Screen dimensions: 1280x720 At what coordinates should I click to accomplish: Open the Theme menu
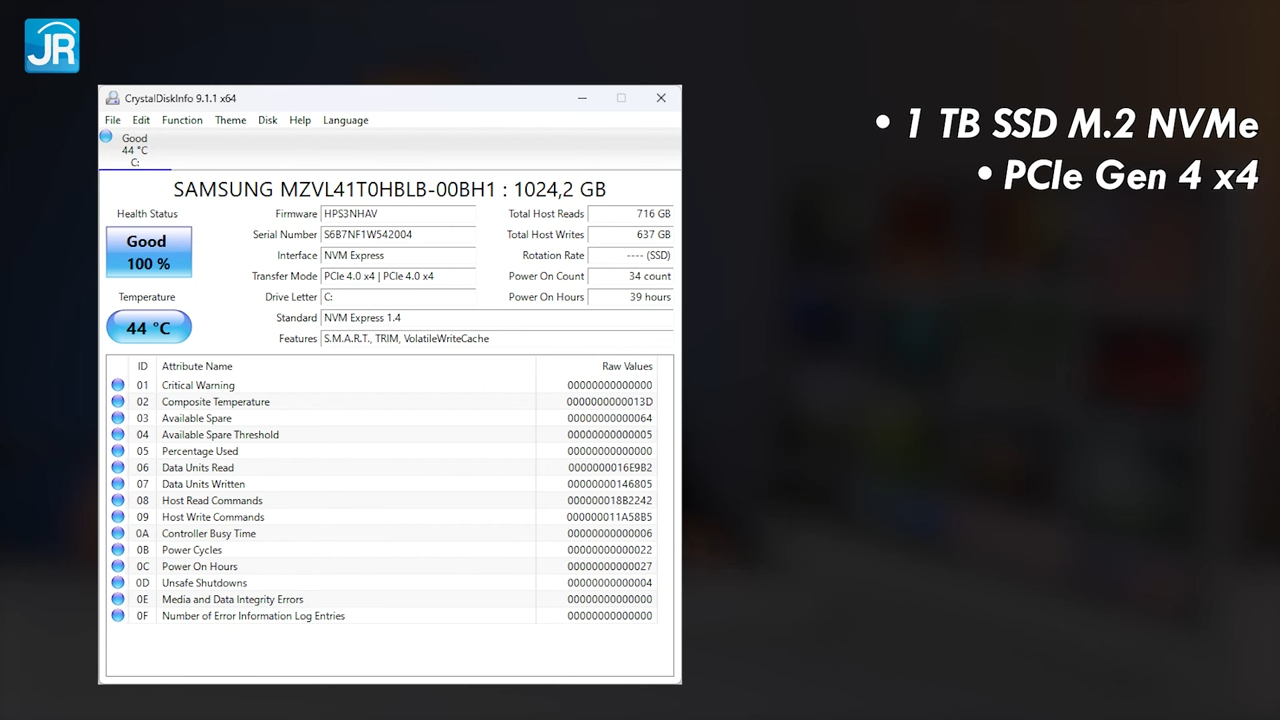pyautogui.click(x=230, y=120)
